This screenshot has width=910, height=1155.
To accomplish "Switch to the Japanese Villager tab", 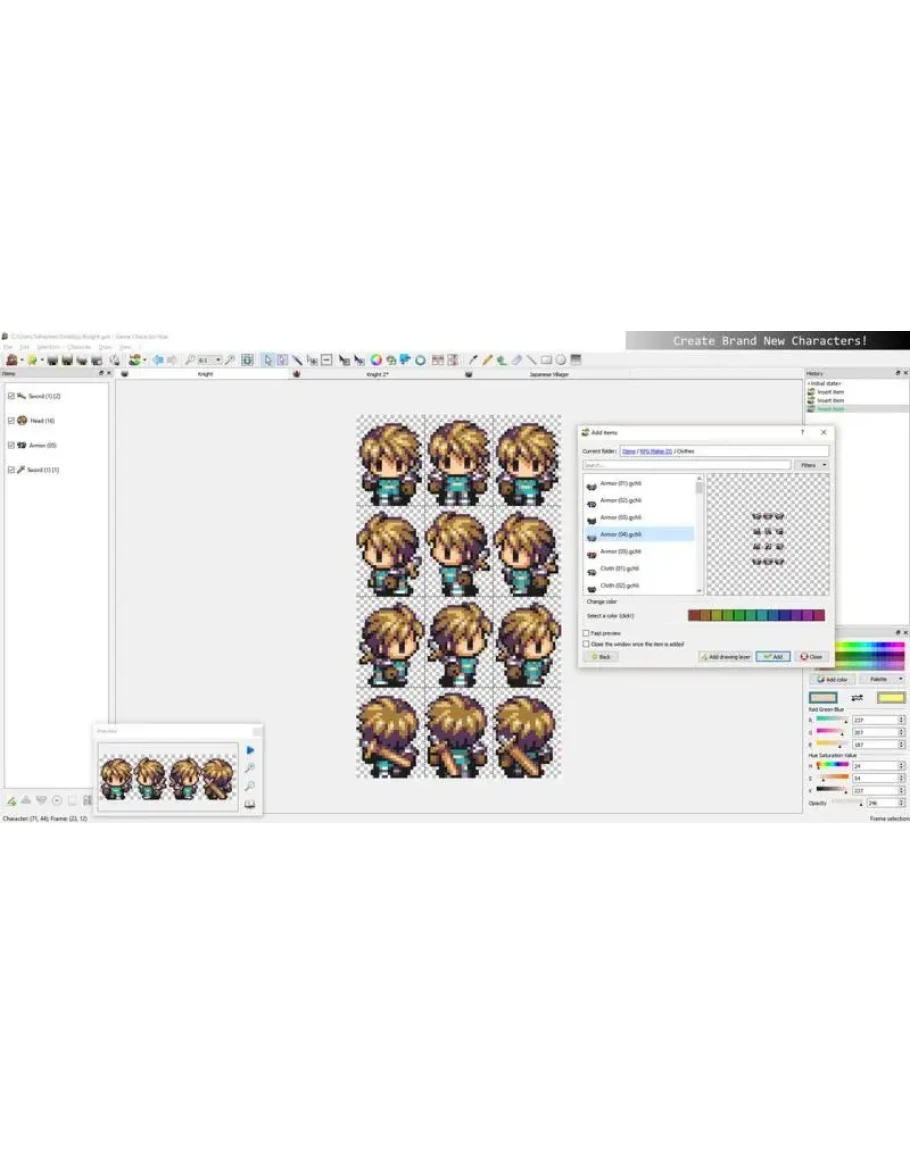I will pyautogui.click(x=548, y=374).
